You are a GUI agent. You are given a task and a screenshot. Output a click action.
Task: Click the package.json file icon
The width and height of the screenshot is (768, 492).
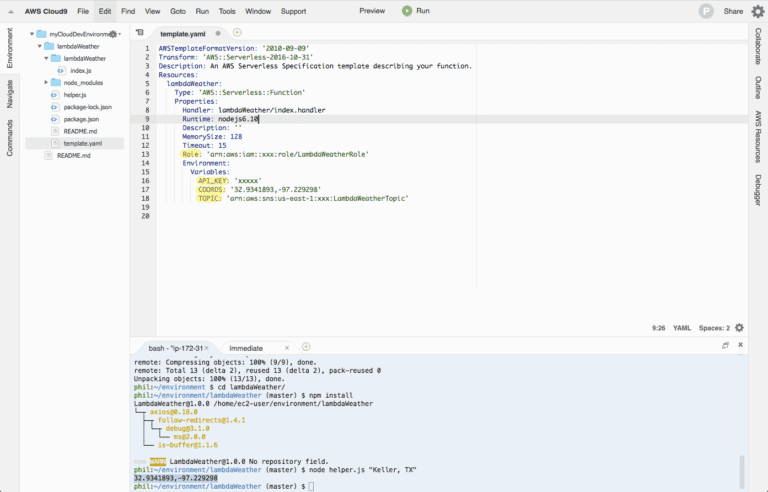click(x=55, y=119)
